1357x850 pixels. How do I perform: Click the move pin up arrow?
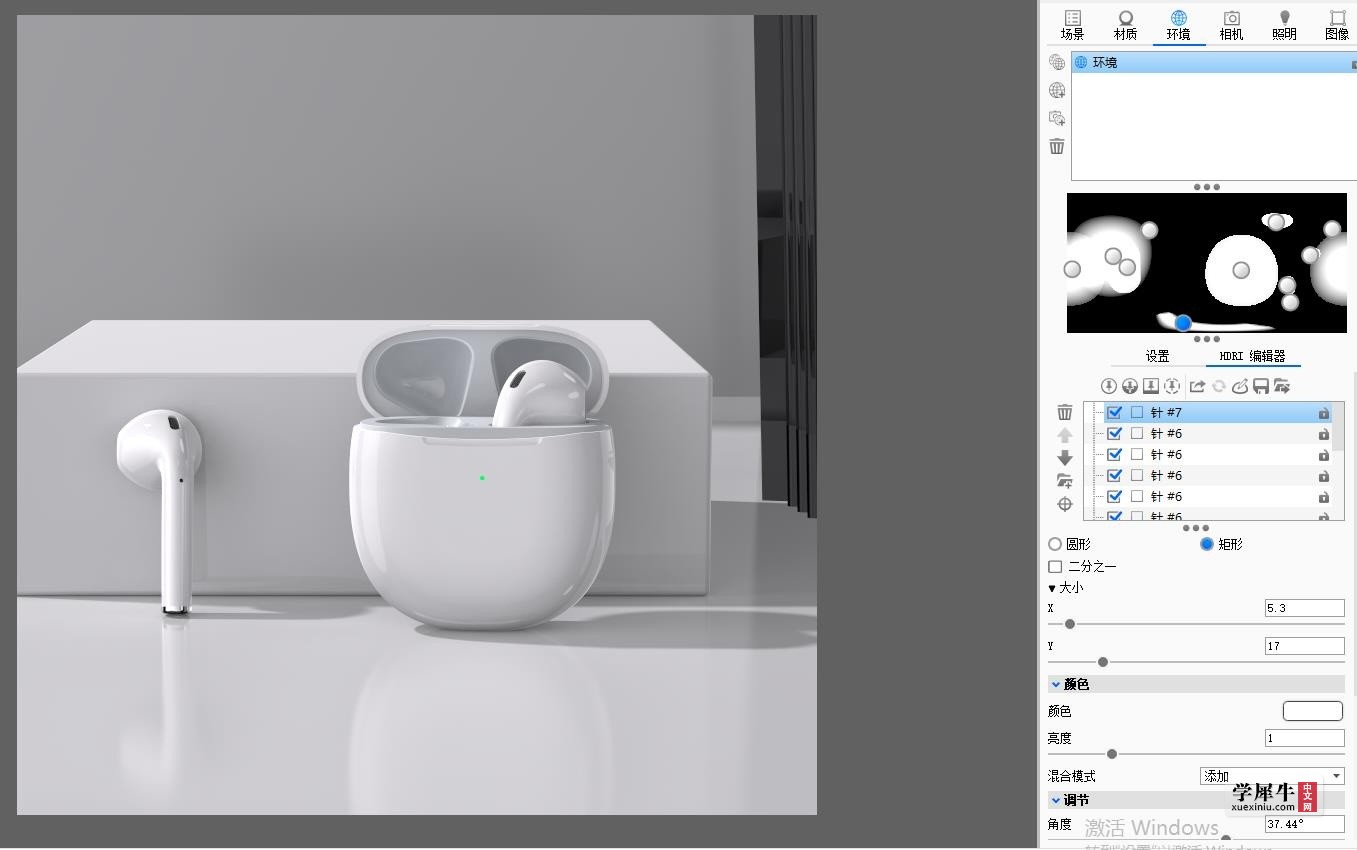[x=1065, y=435]
